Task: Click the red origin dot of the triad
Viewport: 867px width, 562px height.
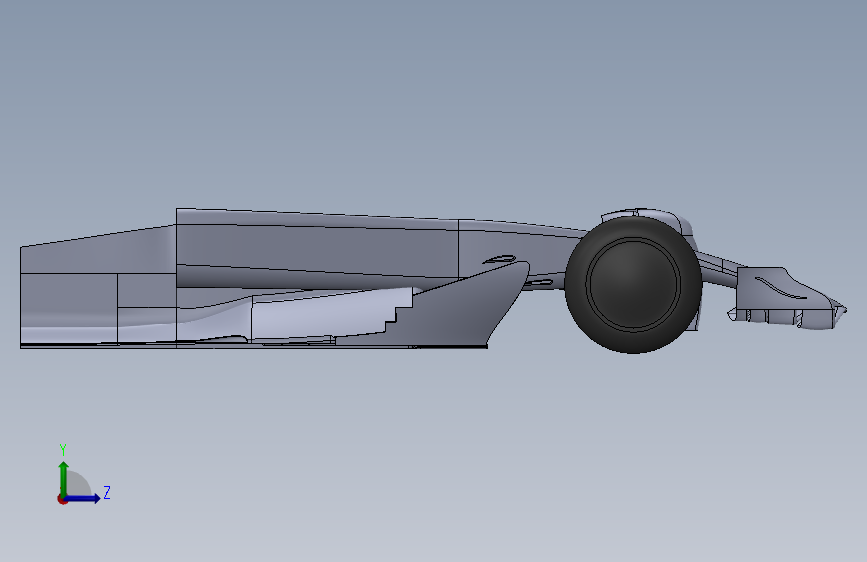Action: 62,499
